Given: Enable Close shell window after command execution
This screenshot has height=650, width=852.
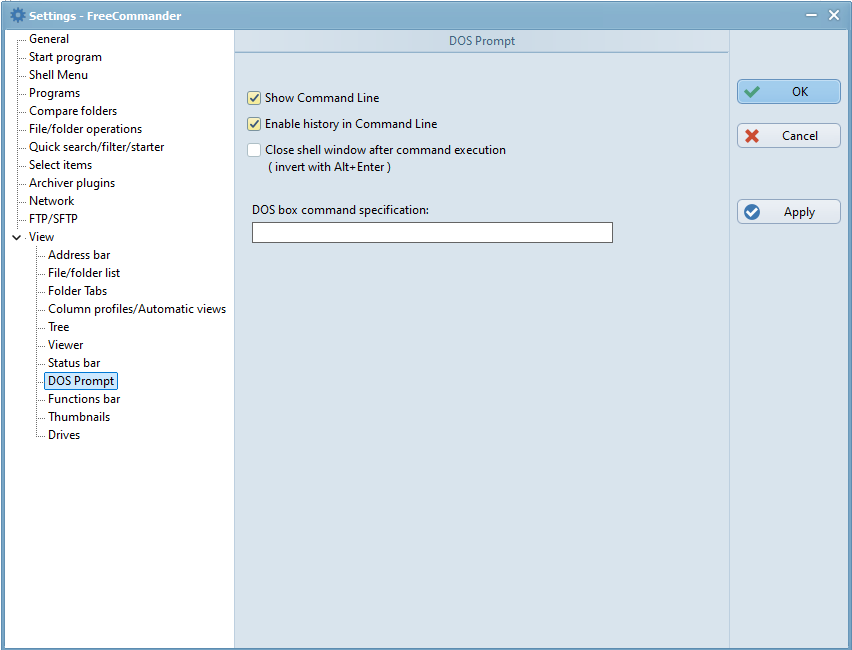Looking at the screenshot, I should coord(254,150).
